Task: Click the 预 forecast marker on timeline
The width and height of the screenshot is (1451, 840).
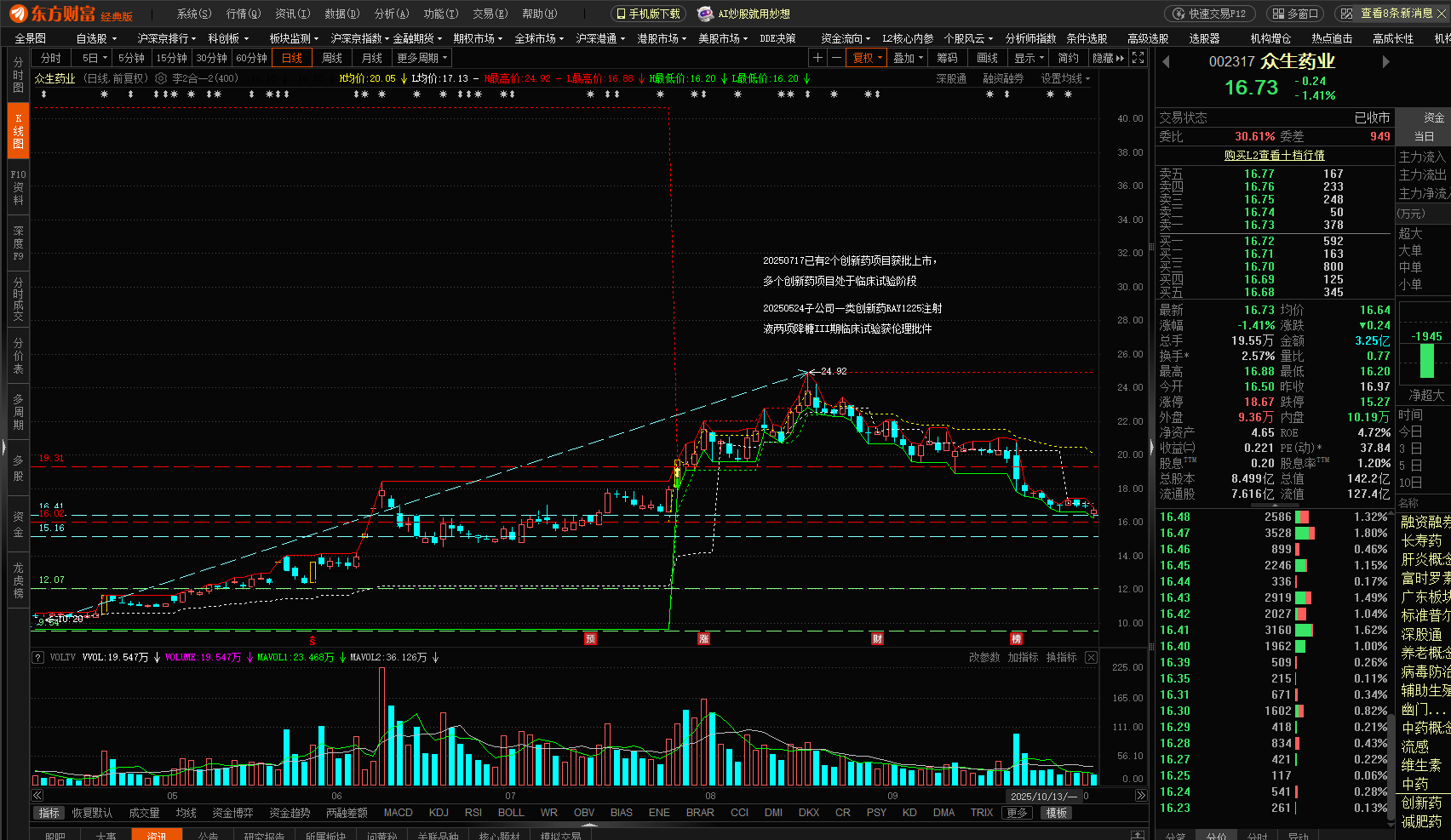Action: coord(591,639)
